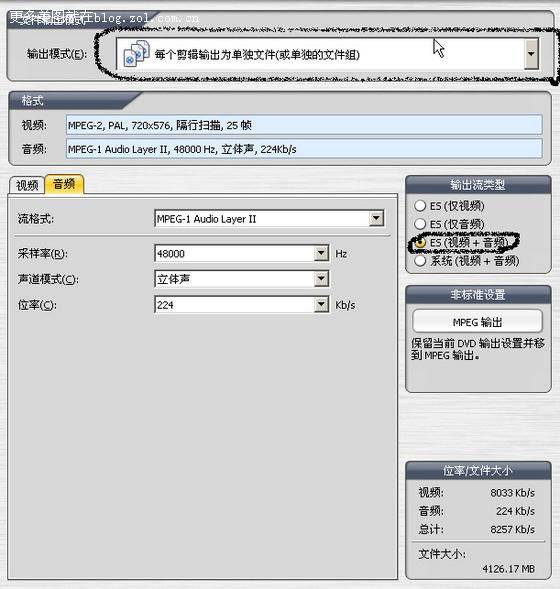This screenshot has height=589, width=560.
Task: Switch to the 视频 tab
Action: (27, 185)
